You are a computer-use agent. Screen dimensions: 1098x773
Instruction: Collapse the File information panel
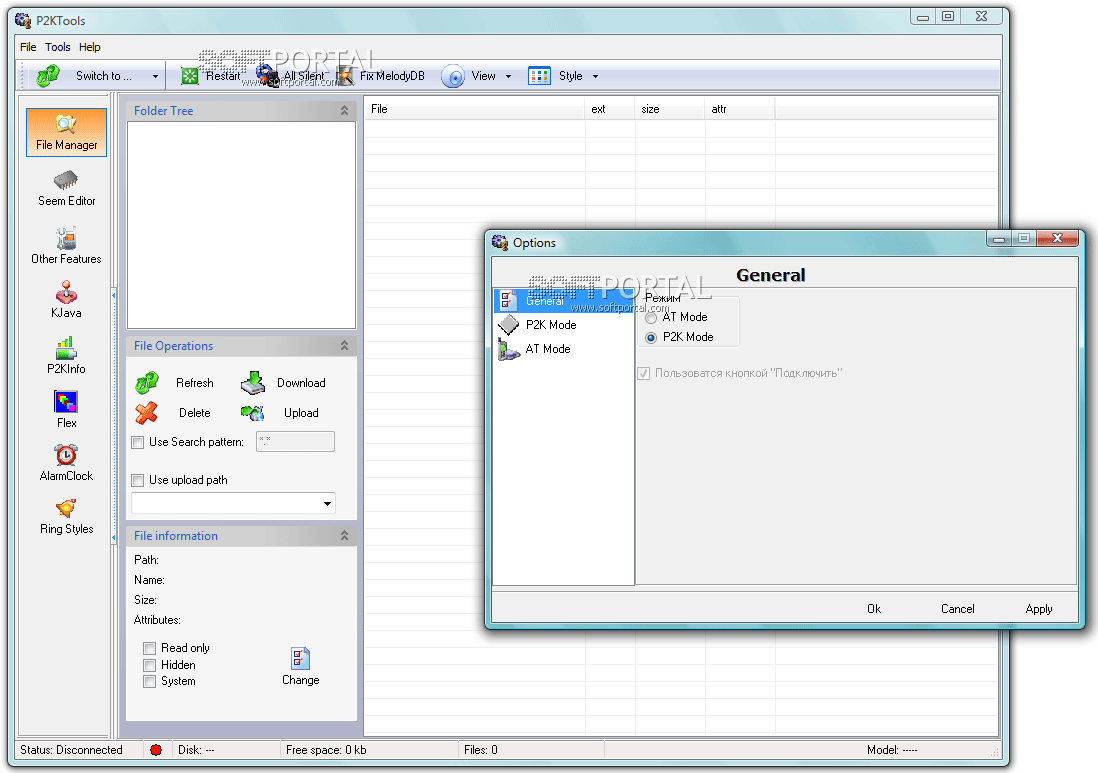tap(345, 536)
